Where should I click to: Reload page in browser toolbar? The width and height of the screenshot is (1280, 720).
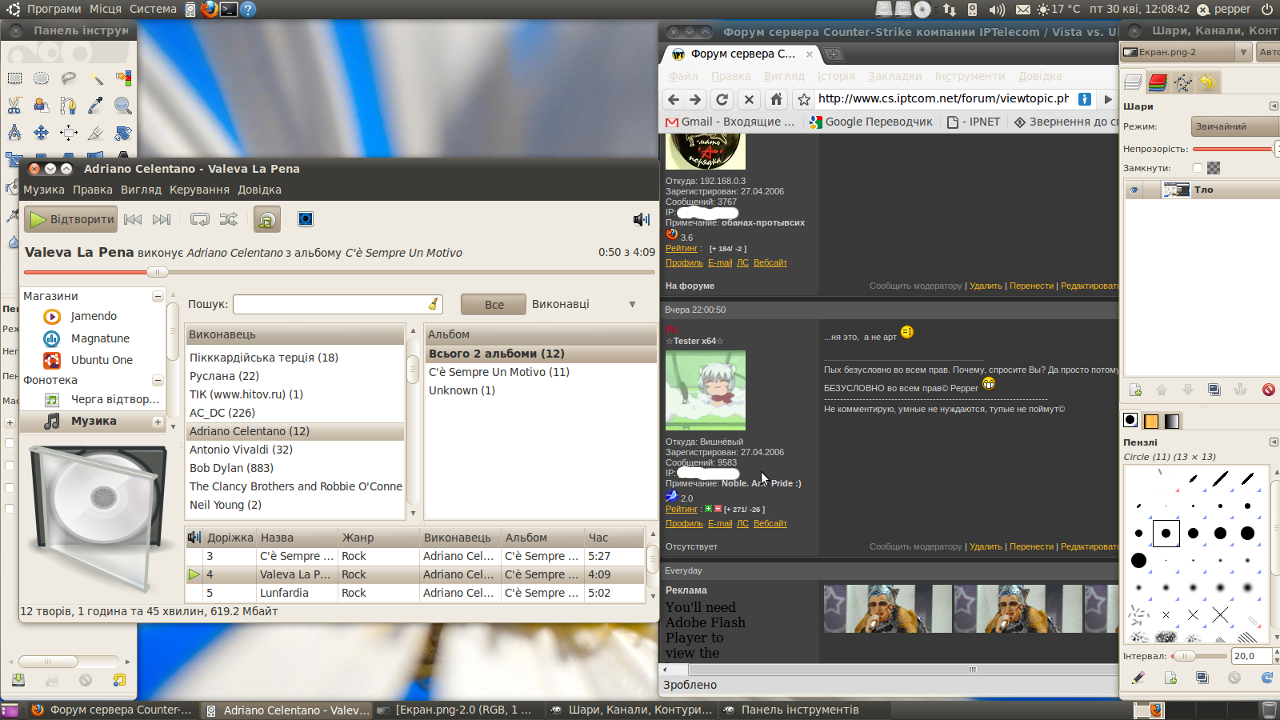pyautogui.click(x=721, y=99)
